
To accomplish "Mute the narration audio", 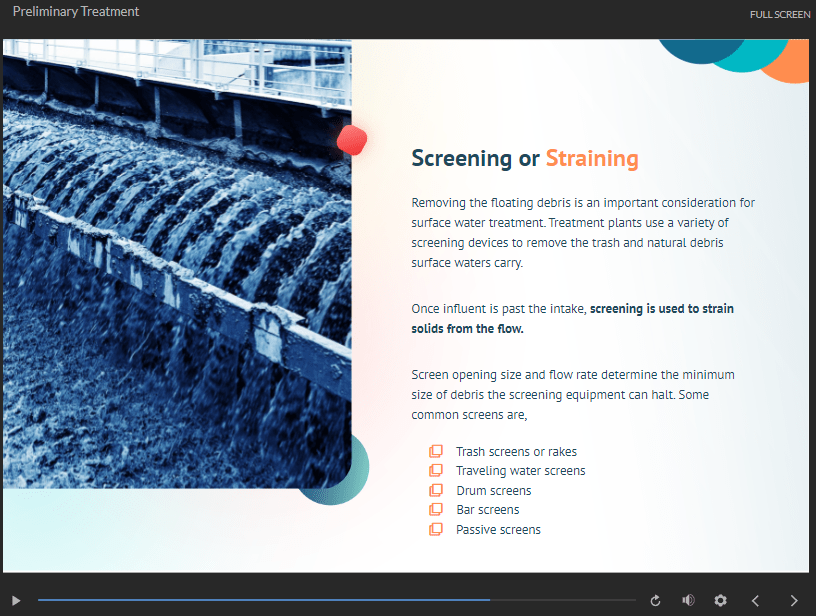I will pyautogui.click(x=688, y=600).
